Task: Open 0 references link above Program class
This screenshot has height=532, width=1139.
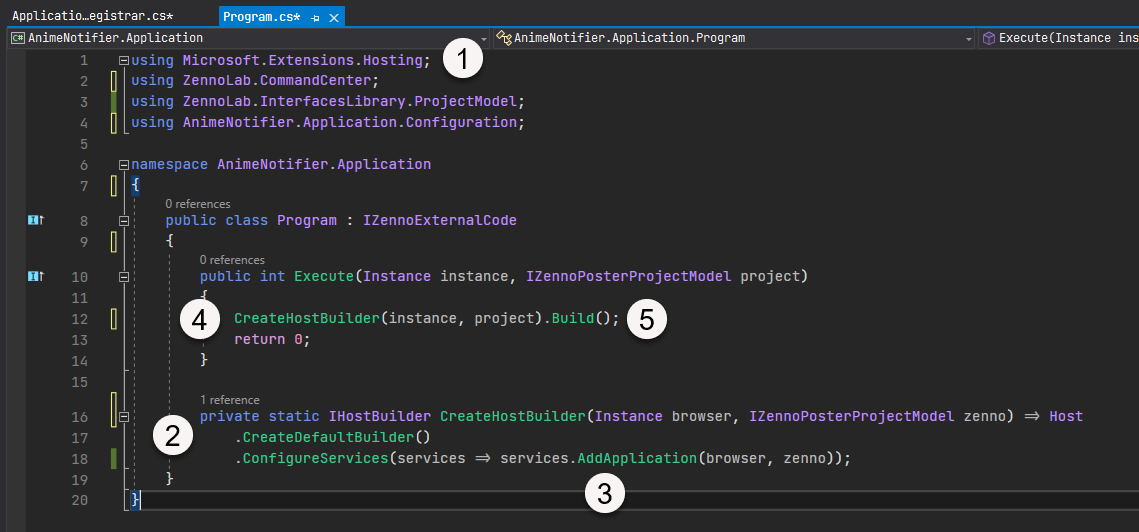Action: 197,204
